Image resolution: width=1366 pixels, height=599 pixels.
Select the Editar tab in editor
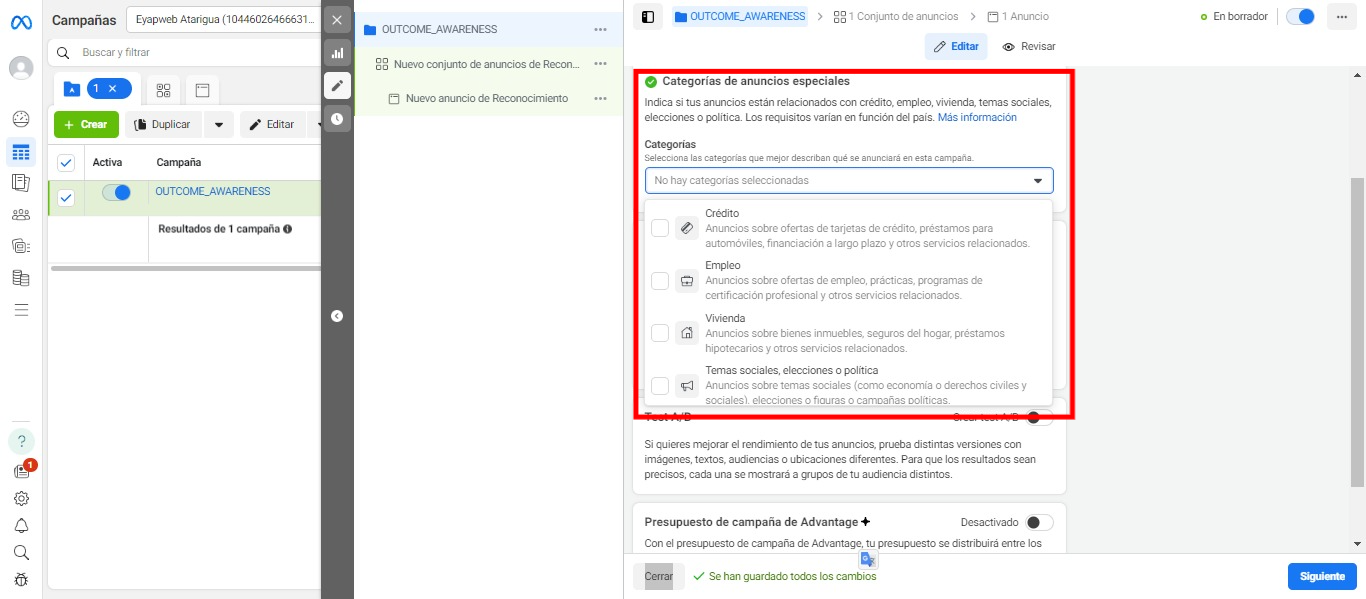click(x=956, y=47)
